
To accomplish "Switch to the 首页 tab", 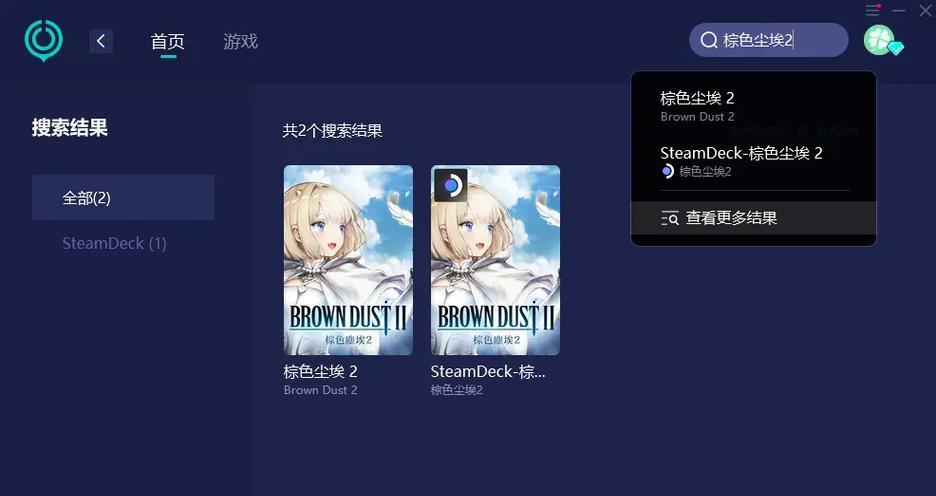I will pos(168,41).
